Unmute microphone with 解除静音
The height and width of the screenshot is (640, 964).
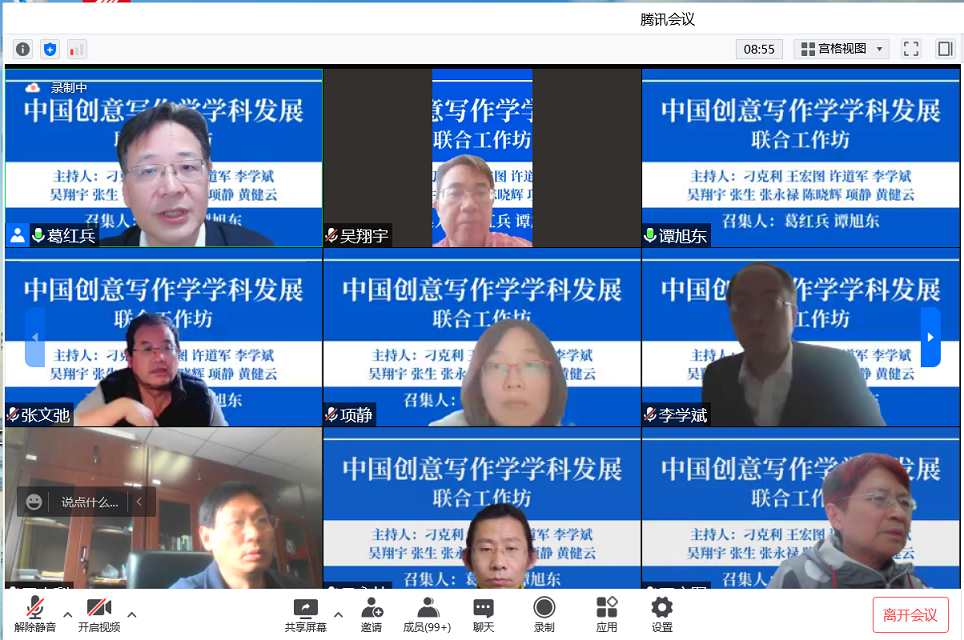[x=35, y=613]
